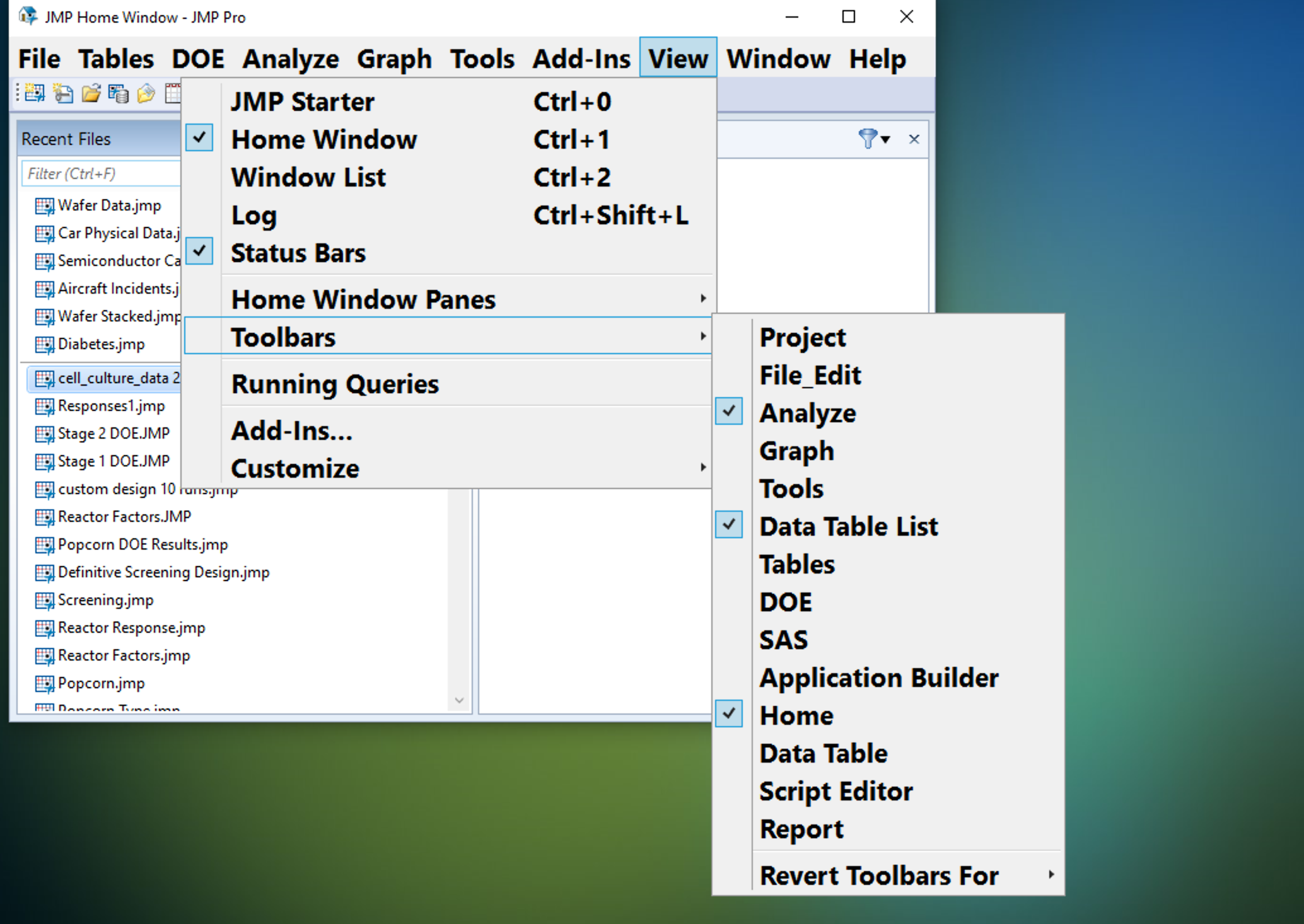Open Reactor Response.jmp from recent files
This screenshot has width=1304, height=924.
[131, 628]
